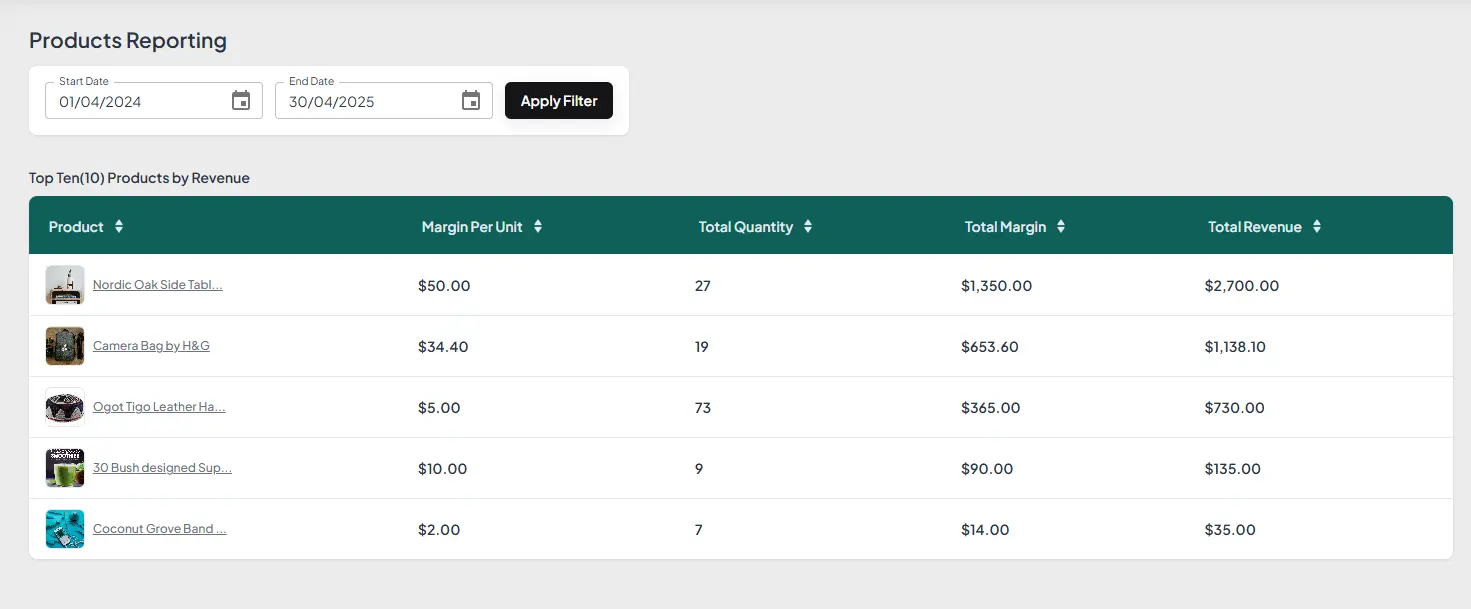Viewport: 1471px width, 609px height.
Task: Open the End Date calendar picker
Action: coord(470,100)
